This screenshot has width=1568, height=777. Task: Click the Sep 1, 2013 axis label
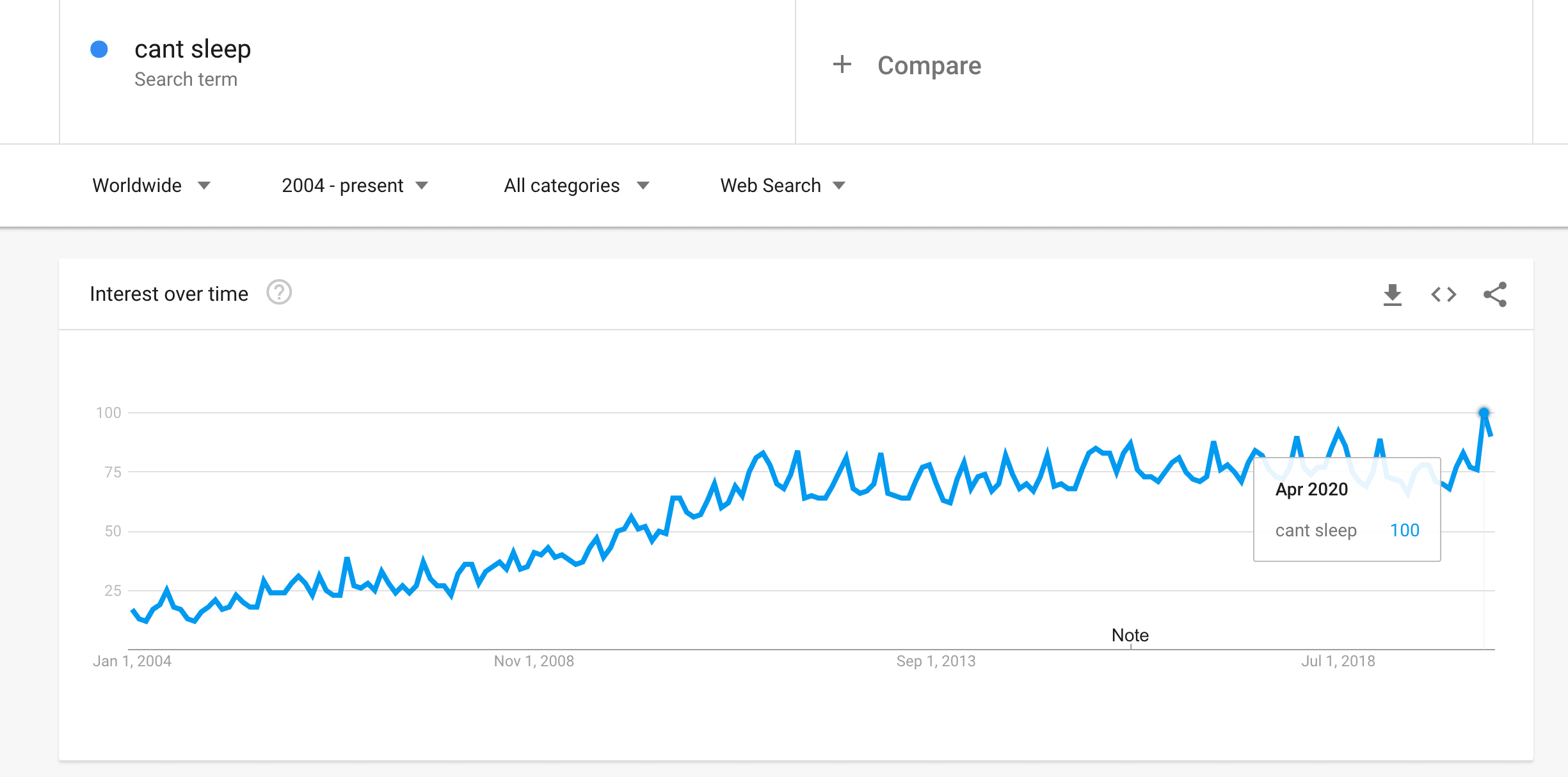point(936,661)
